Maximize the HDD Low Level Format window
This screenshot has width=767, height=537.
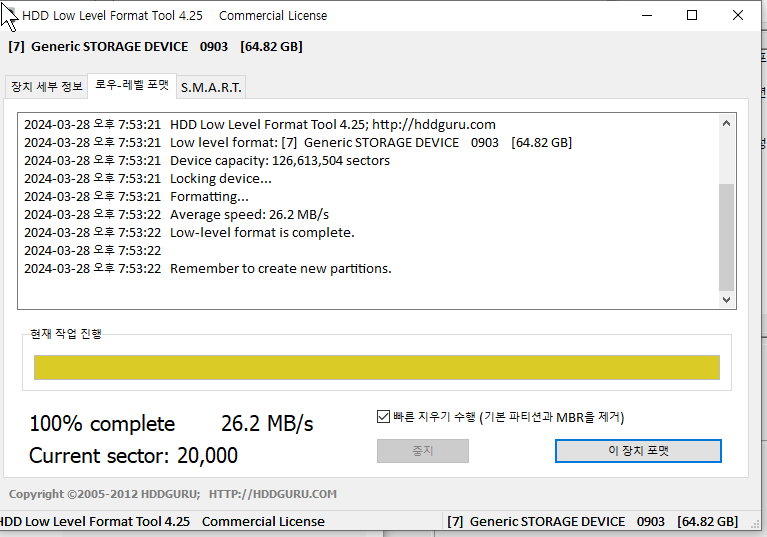692,15
